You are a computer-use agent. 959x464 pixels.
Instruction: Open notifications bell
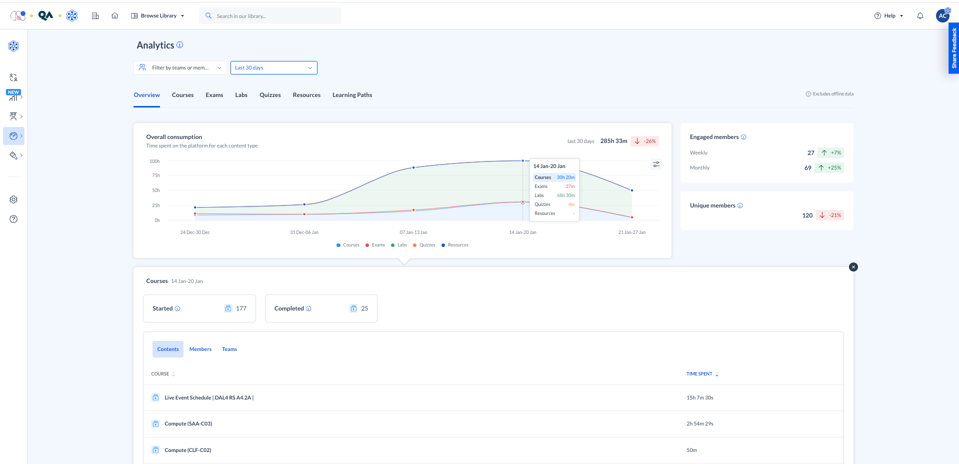pyautogui.click(x=920, y=16)
